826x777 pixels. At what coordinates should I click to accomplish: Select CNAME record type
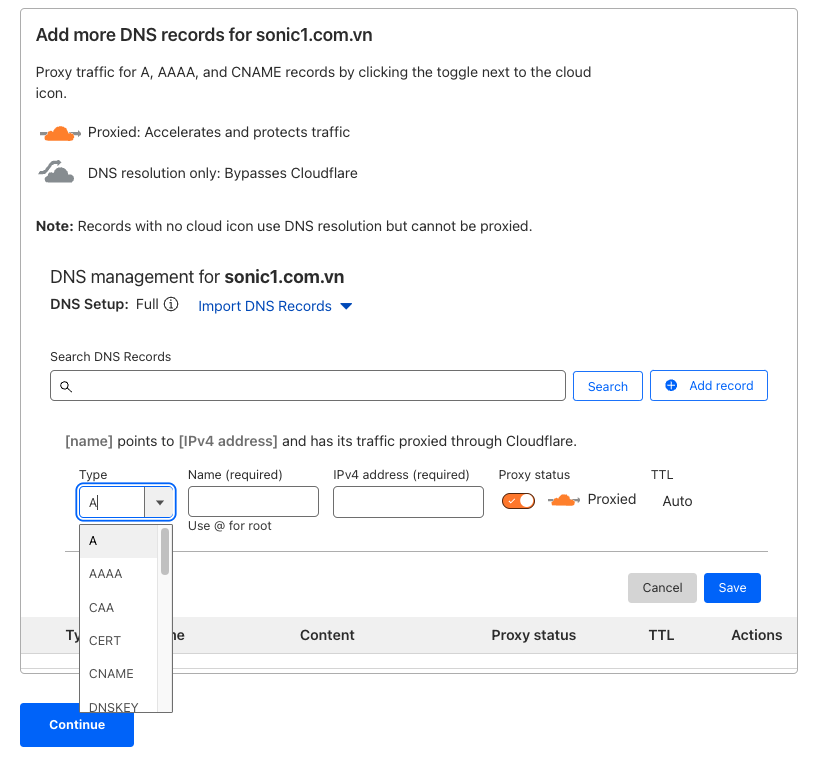pos(119,674)
